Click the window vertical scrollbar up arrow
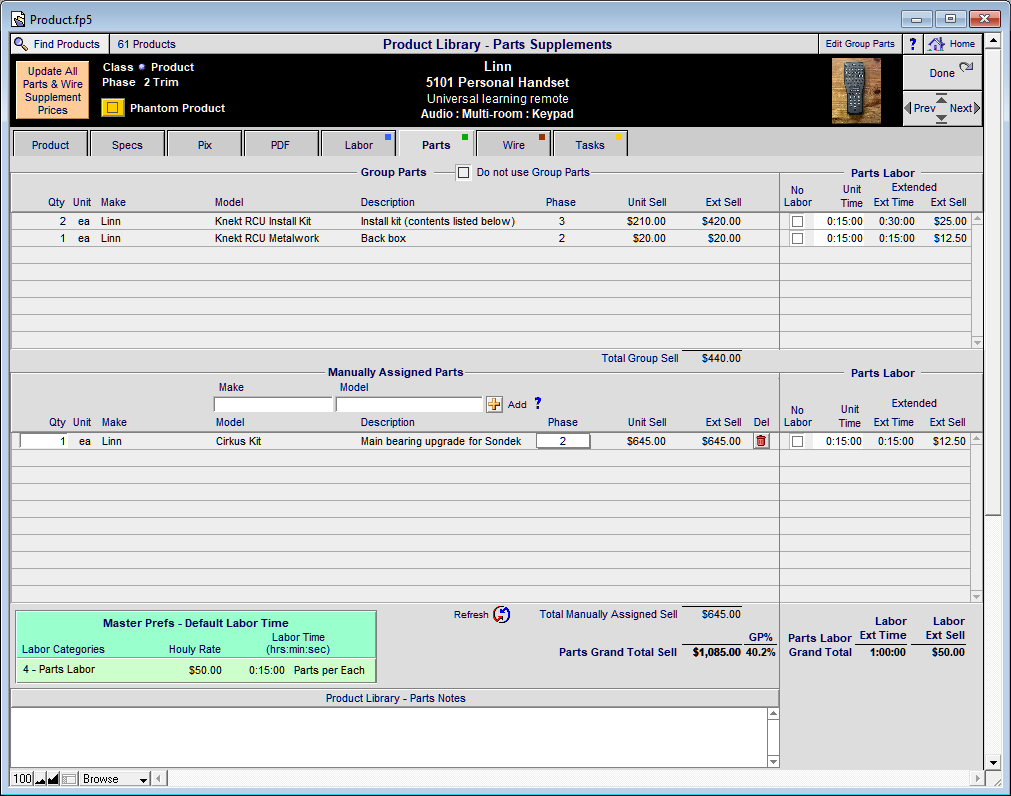The image size is (1011, 796). (993, 41)
